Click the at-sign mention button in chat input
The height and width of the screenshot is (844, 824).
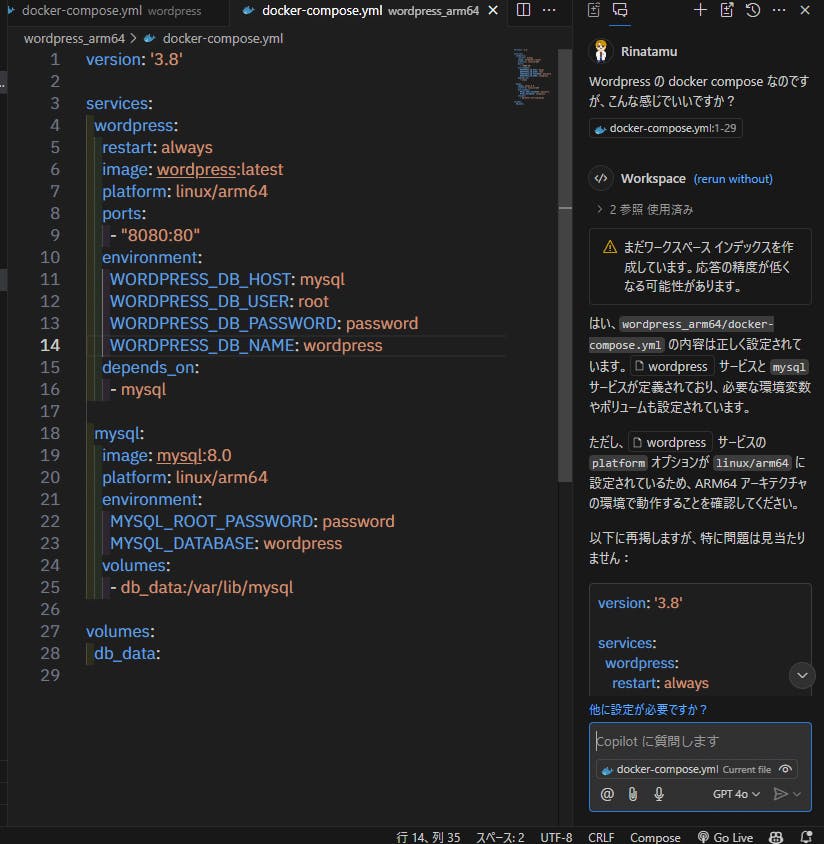pos(607,794)
